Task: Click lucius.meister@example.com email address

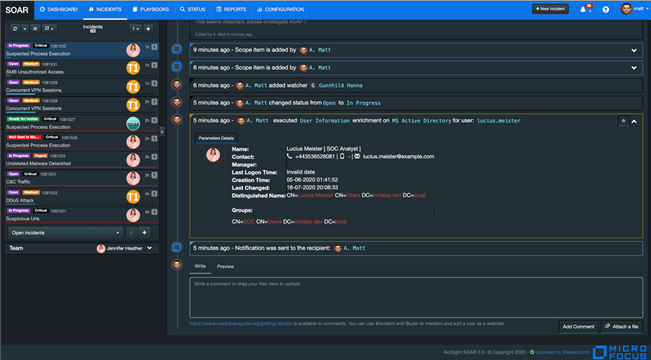Action: pyautogui.click(x=399, y=157)
